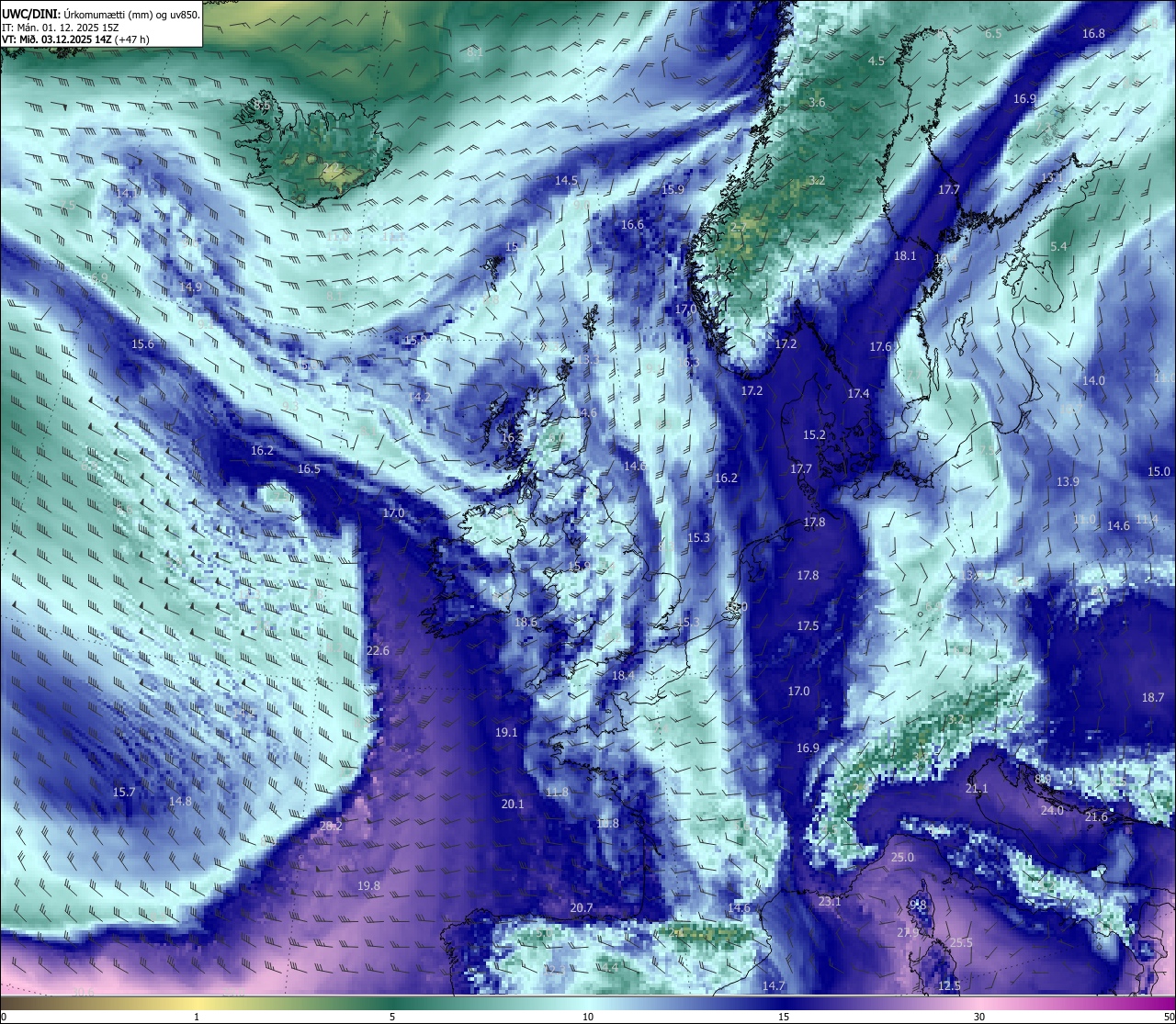Click the map value 20.1
1176x1024 pixels.
[x=513, y=804]
